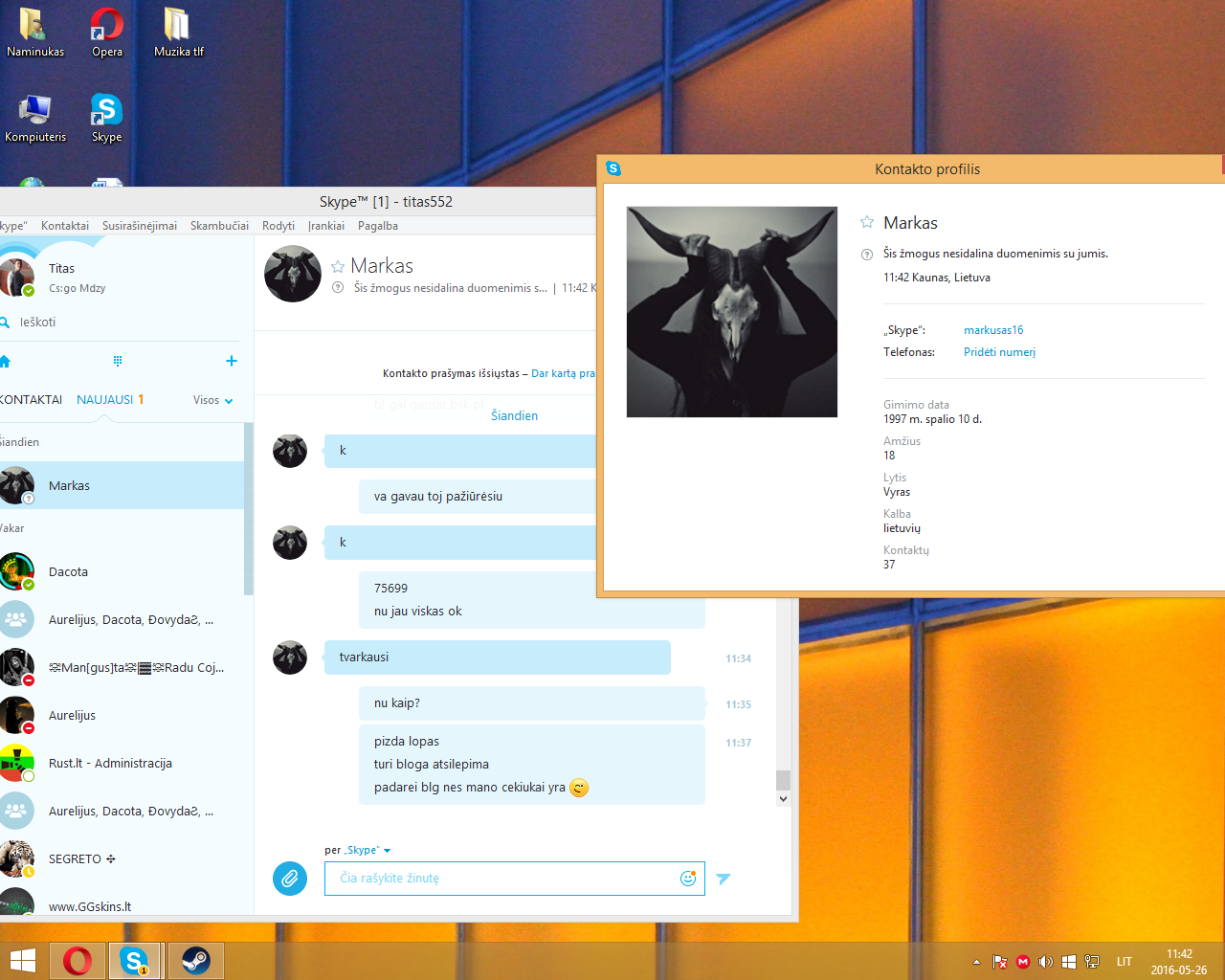Click the question mark icon in profile window
Viewport: 1225px width, 980px height.
(867, 255)
